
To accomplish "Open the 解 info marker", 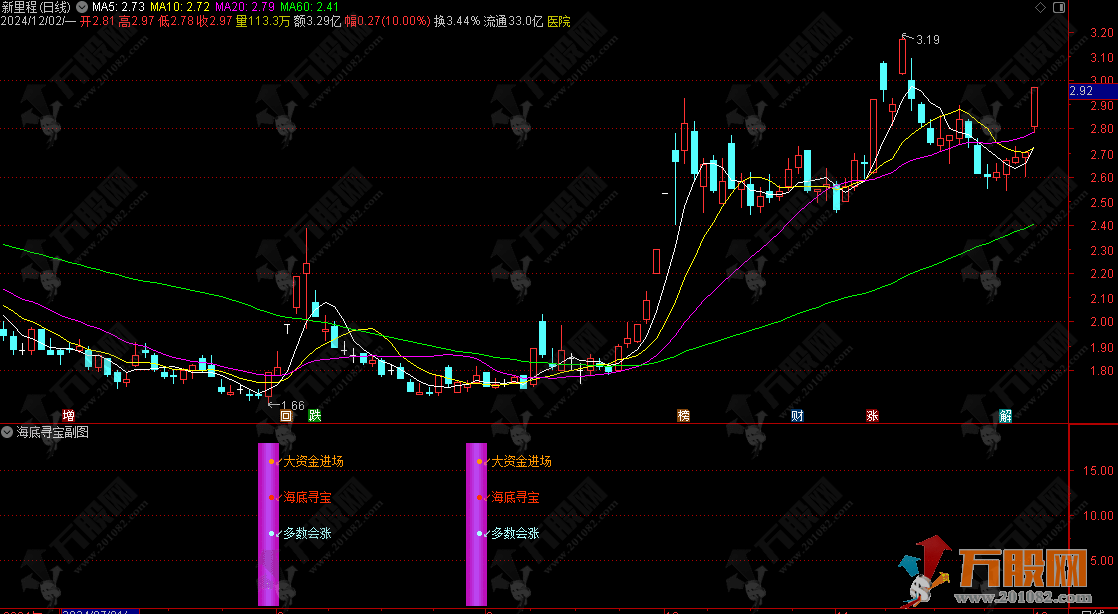I will click(1005, 416).
